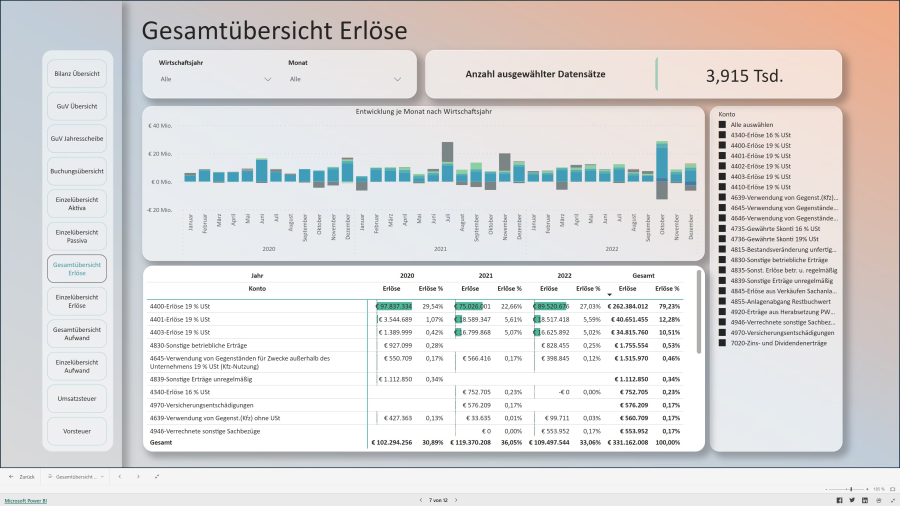The height and width of the screenshot is (506, 900).
Task: Check the 'Alle auswählen' checkbox
Action: (x=722, y=125)
